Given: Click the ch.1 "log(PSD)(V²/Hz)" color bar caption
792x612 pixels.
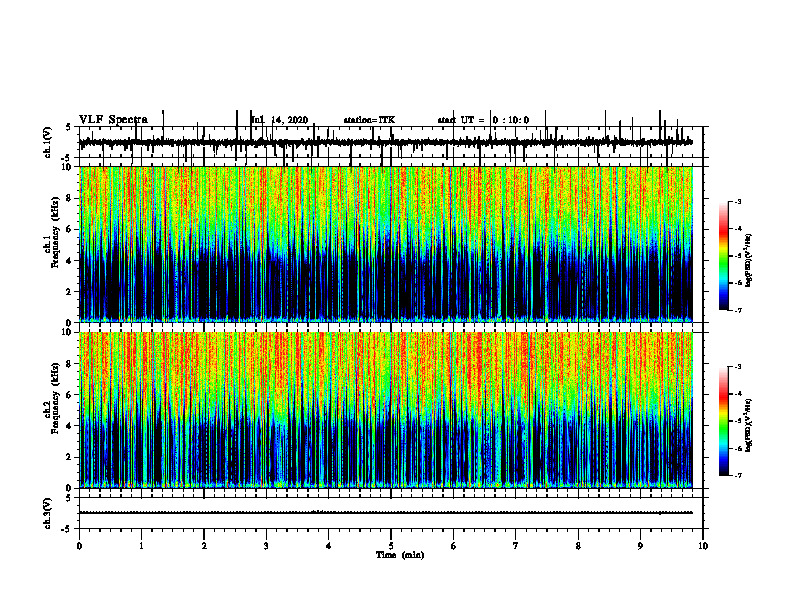Looking at the screenshot, I should 749,261.
